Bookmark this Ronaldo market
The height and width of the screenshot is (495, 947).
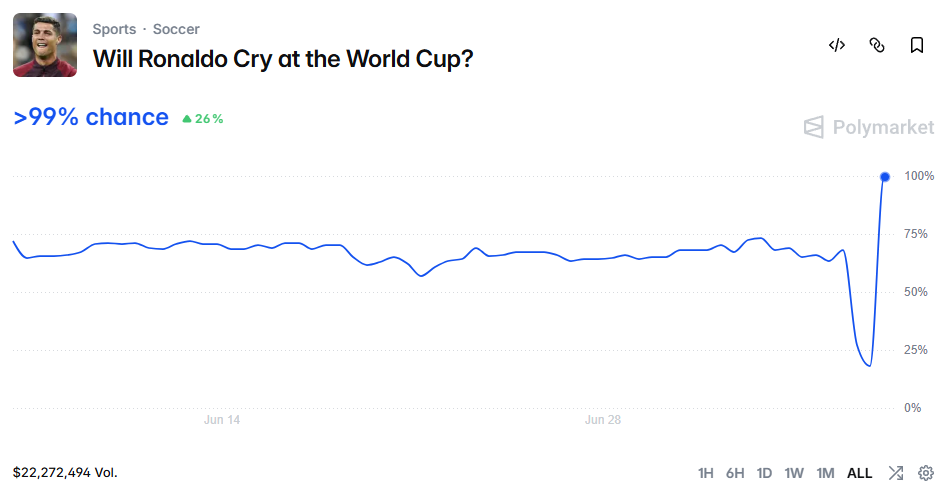point(917,45)
